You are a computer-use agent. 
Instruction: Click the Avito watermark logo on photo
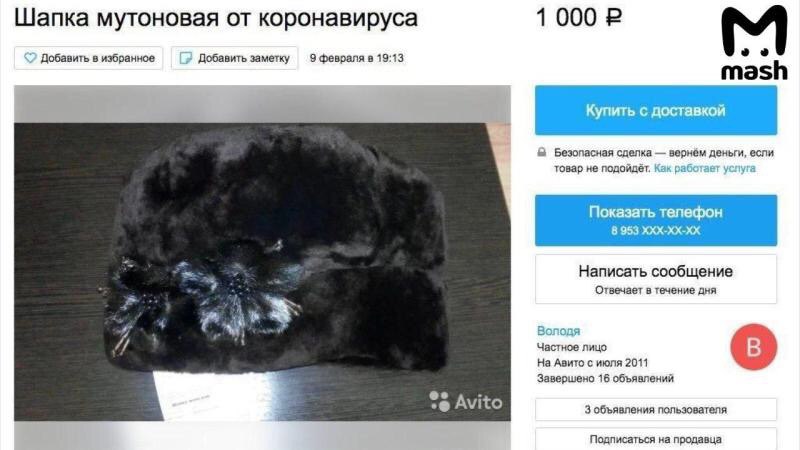pyautogui.click(x=465, y=402)
